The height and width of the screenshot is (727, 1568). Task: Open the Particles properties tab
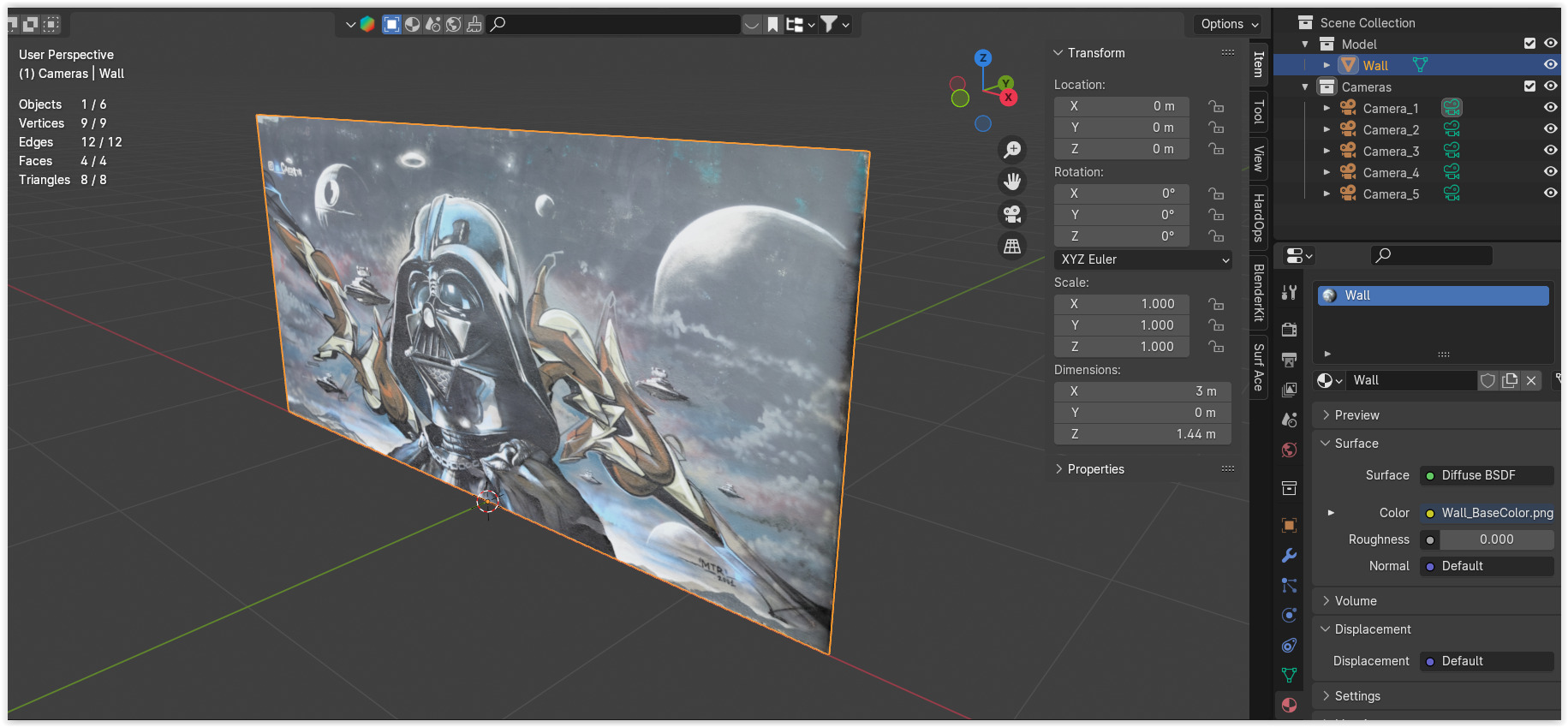tap(1289, 585)
